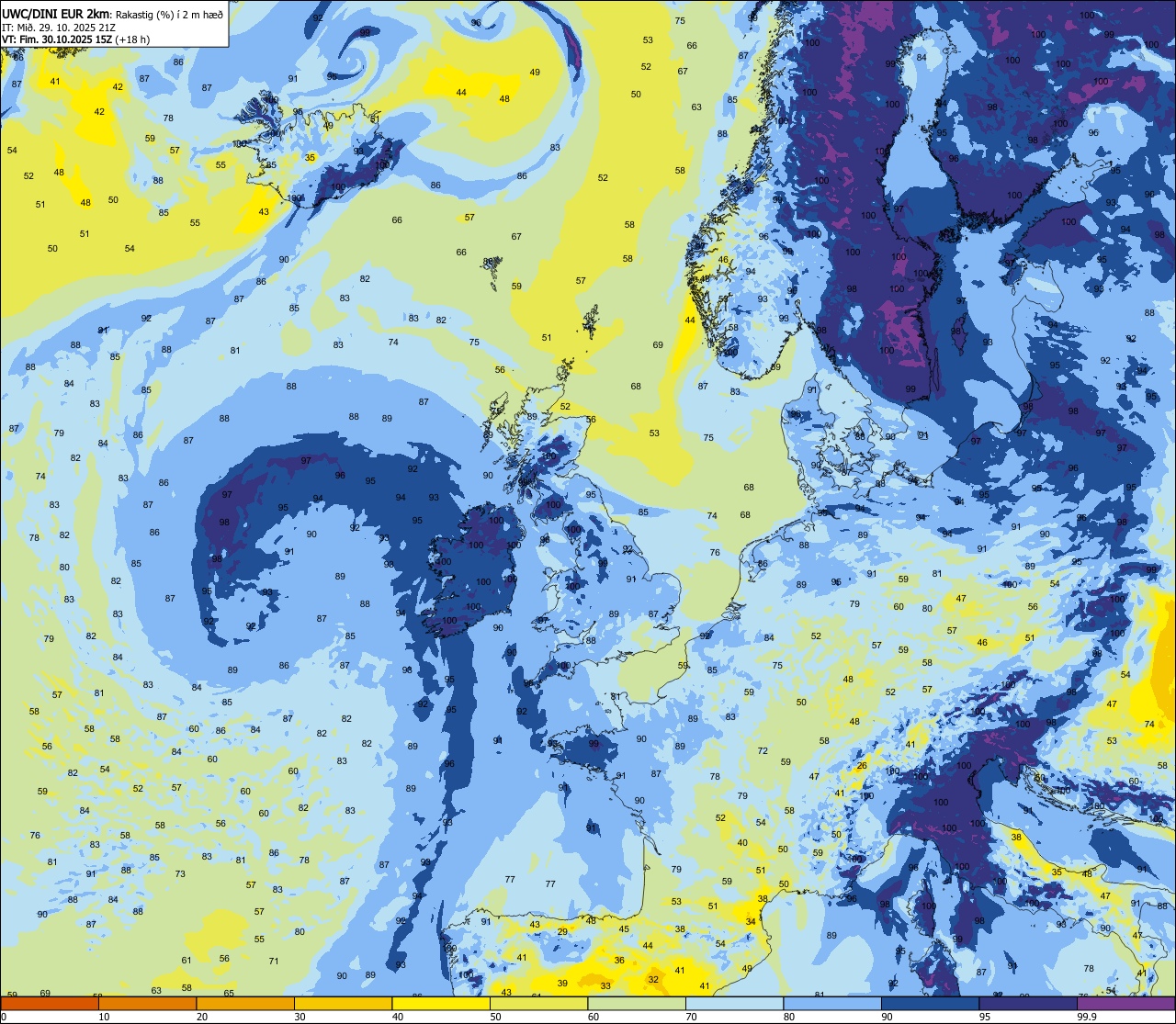
Task: Click the '95' legend tick label
Action: [985, 1017]
